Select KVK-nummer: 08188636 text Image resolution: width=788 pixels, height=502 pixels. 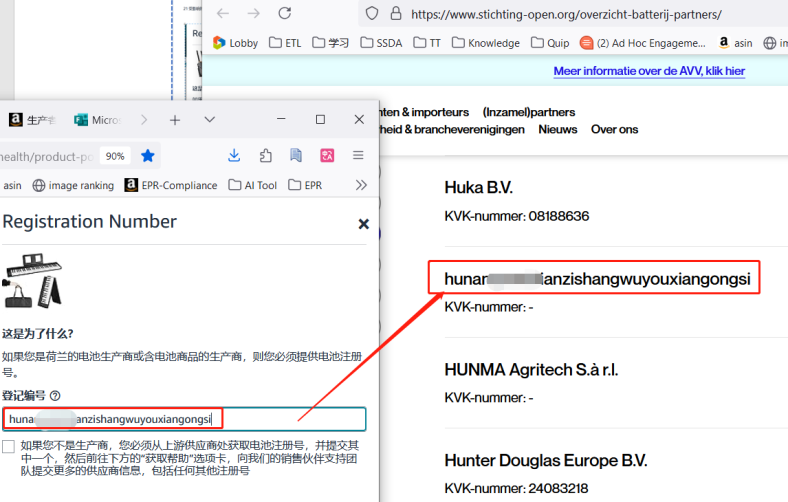[517, 216]
